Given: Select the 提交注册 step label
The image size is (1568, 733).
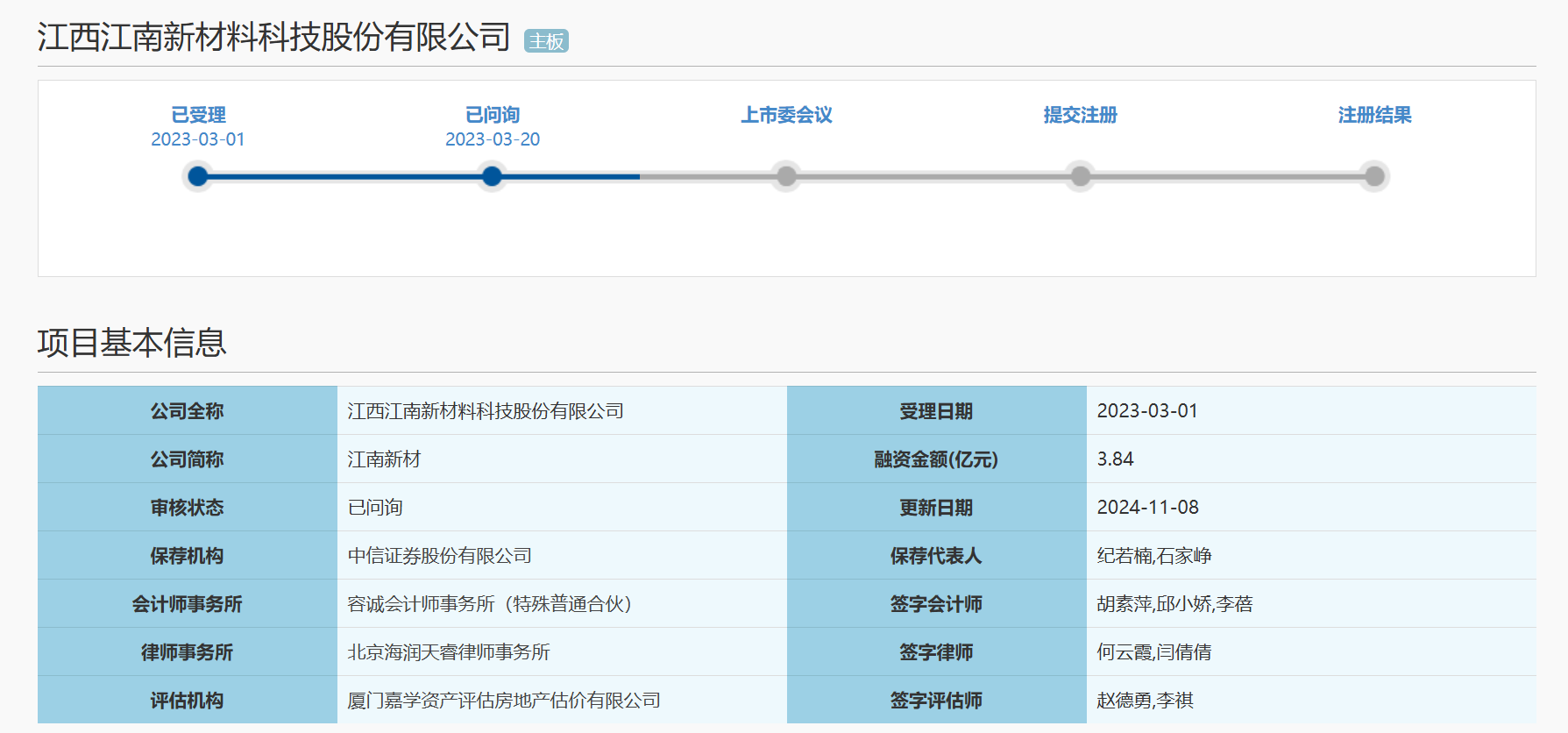Looking at the screenshot, I should tap(1081, 115).
